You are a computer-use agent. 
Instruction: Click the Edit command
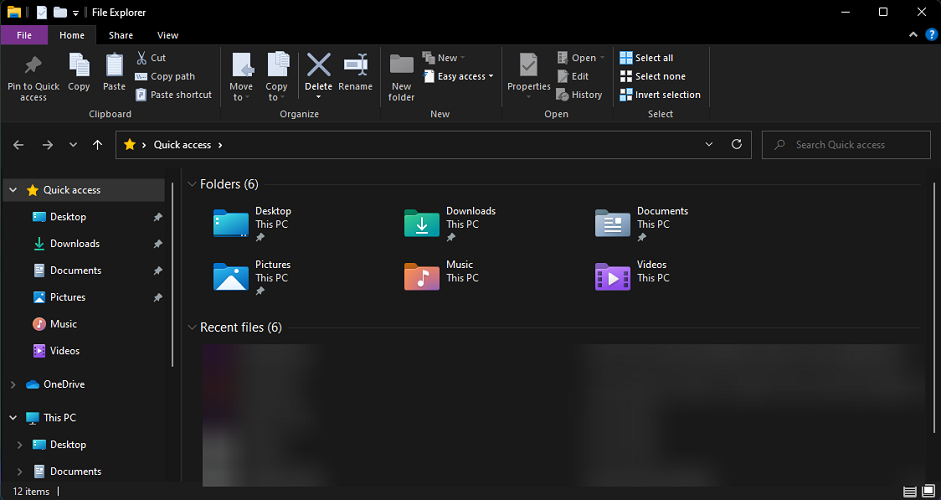point(573,76)
